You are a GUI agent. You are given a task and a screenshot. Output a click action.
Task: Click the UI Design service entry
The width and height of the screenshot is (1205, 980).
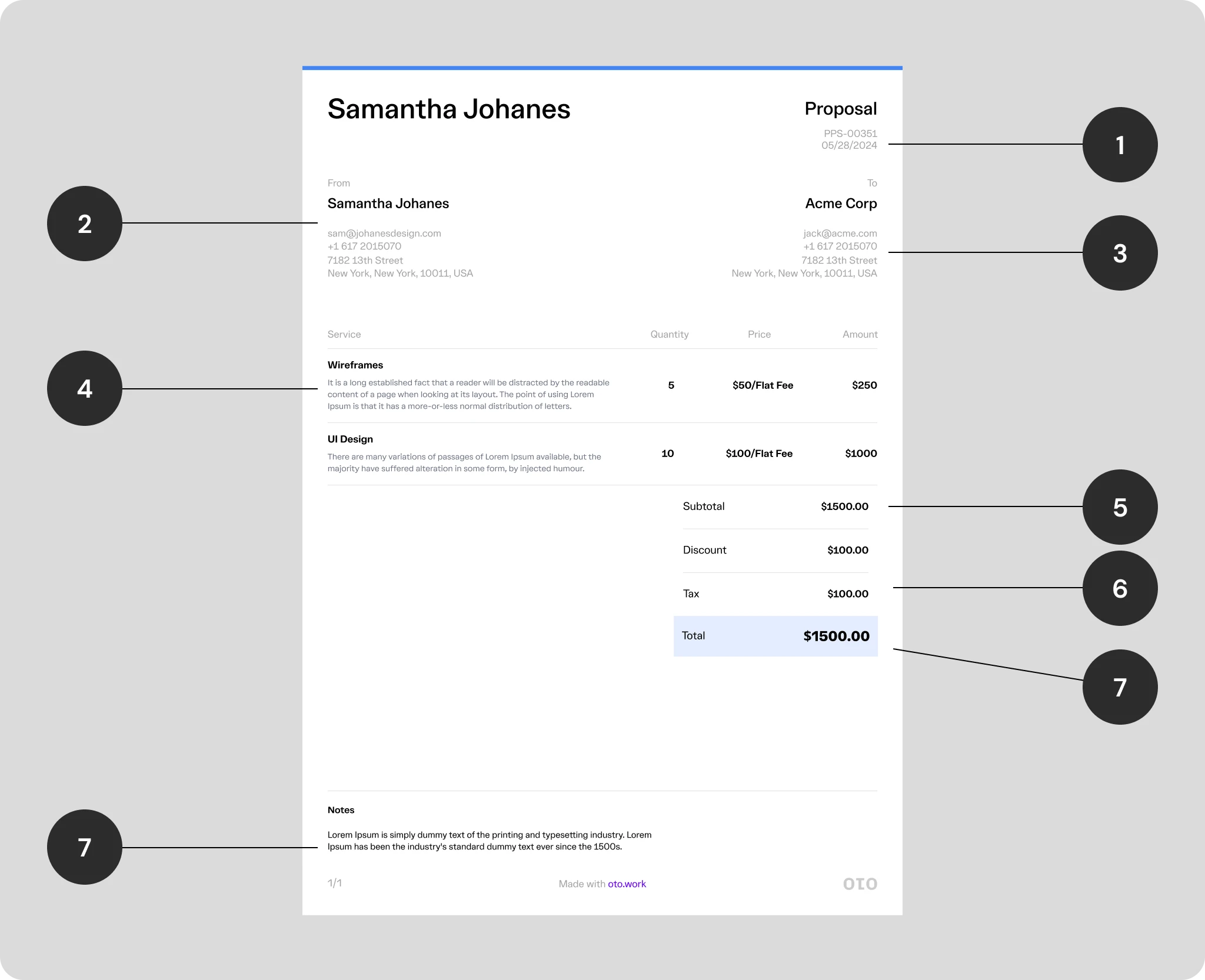(x=350, y=439)
